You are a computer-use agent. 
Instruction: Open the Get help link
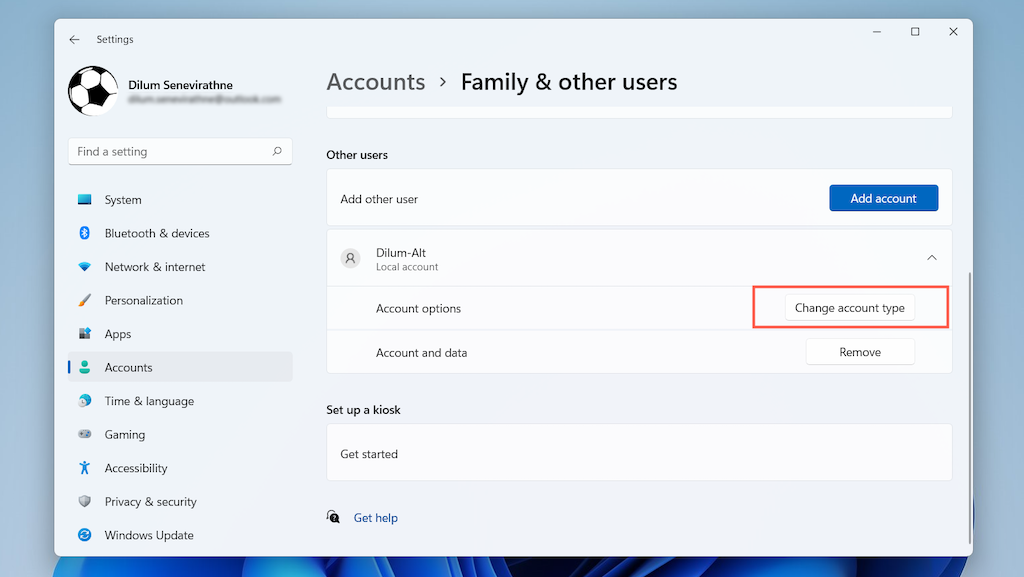375,518
